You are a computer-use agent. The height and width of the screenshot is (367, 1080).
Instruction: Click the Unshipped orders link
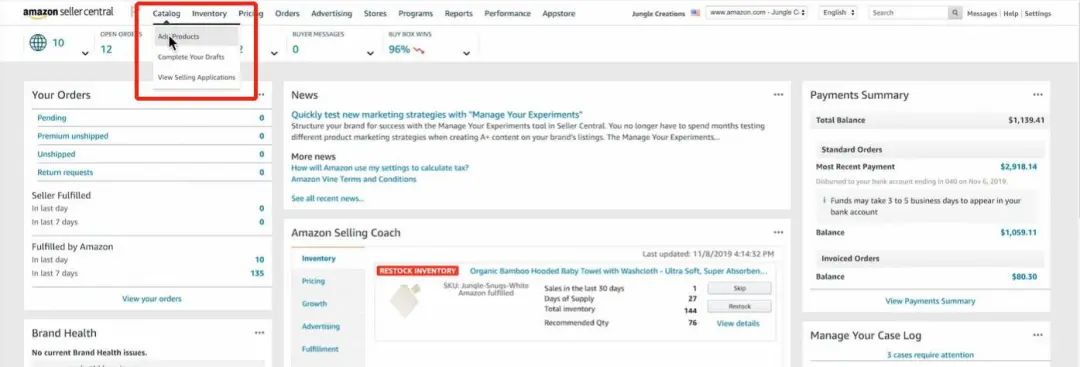coord(56,155)
